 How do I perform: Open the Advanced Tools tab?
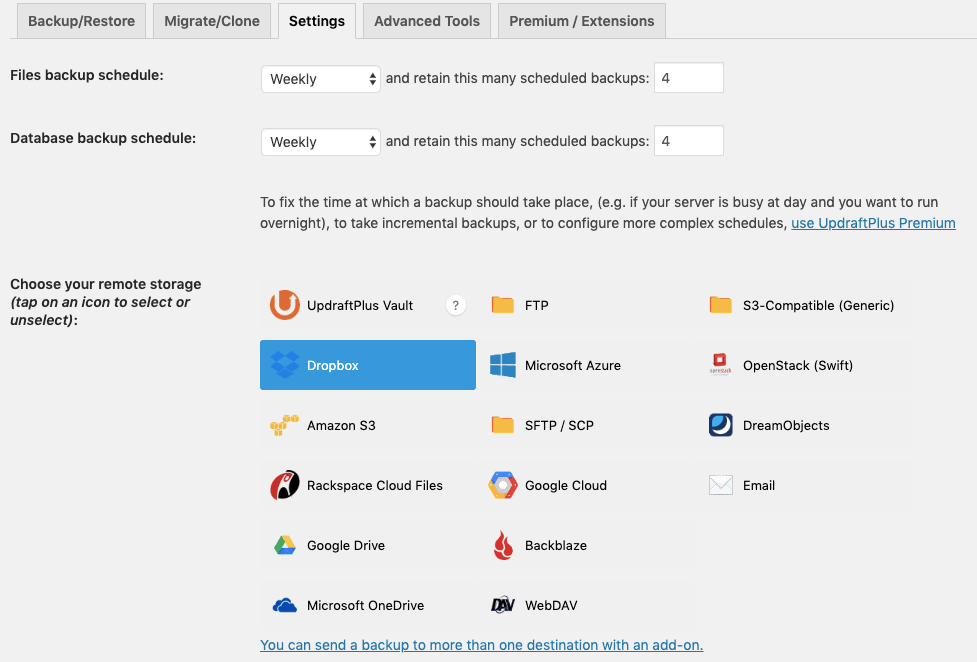426,21
